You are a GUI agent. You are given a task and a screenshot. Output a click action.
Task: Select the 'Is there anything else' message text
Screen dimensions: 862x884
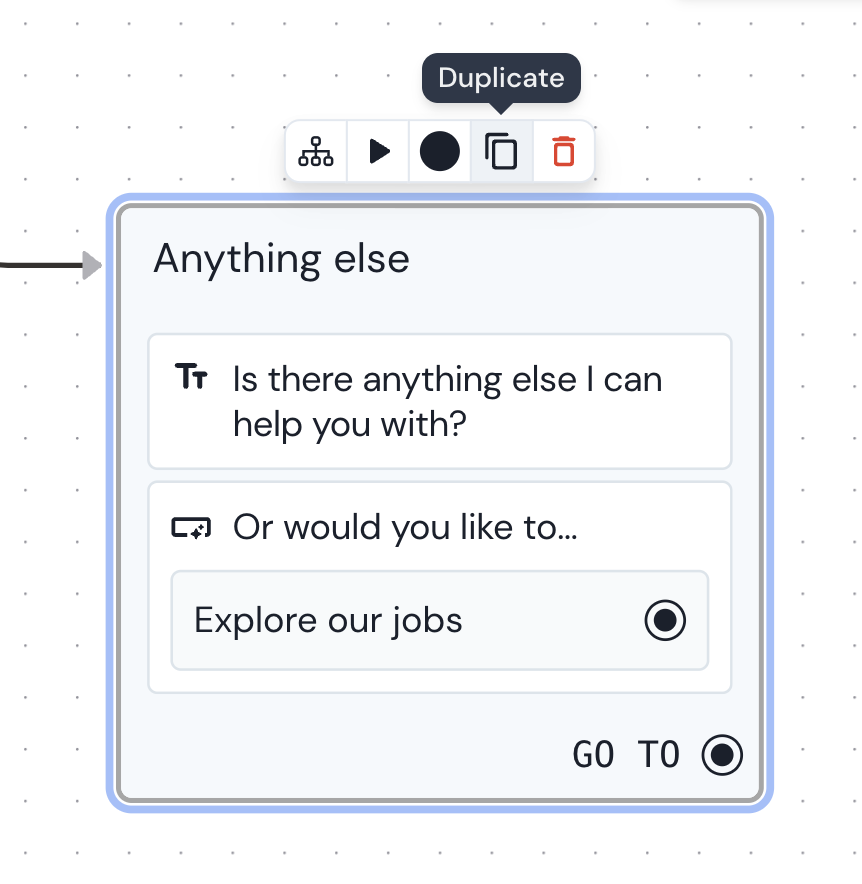[x=447, y=401]
